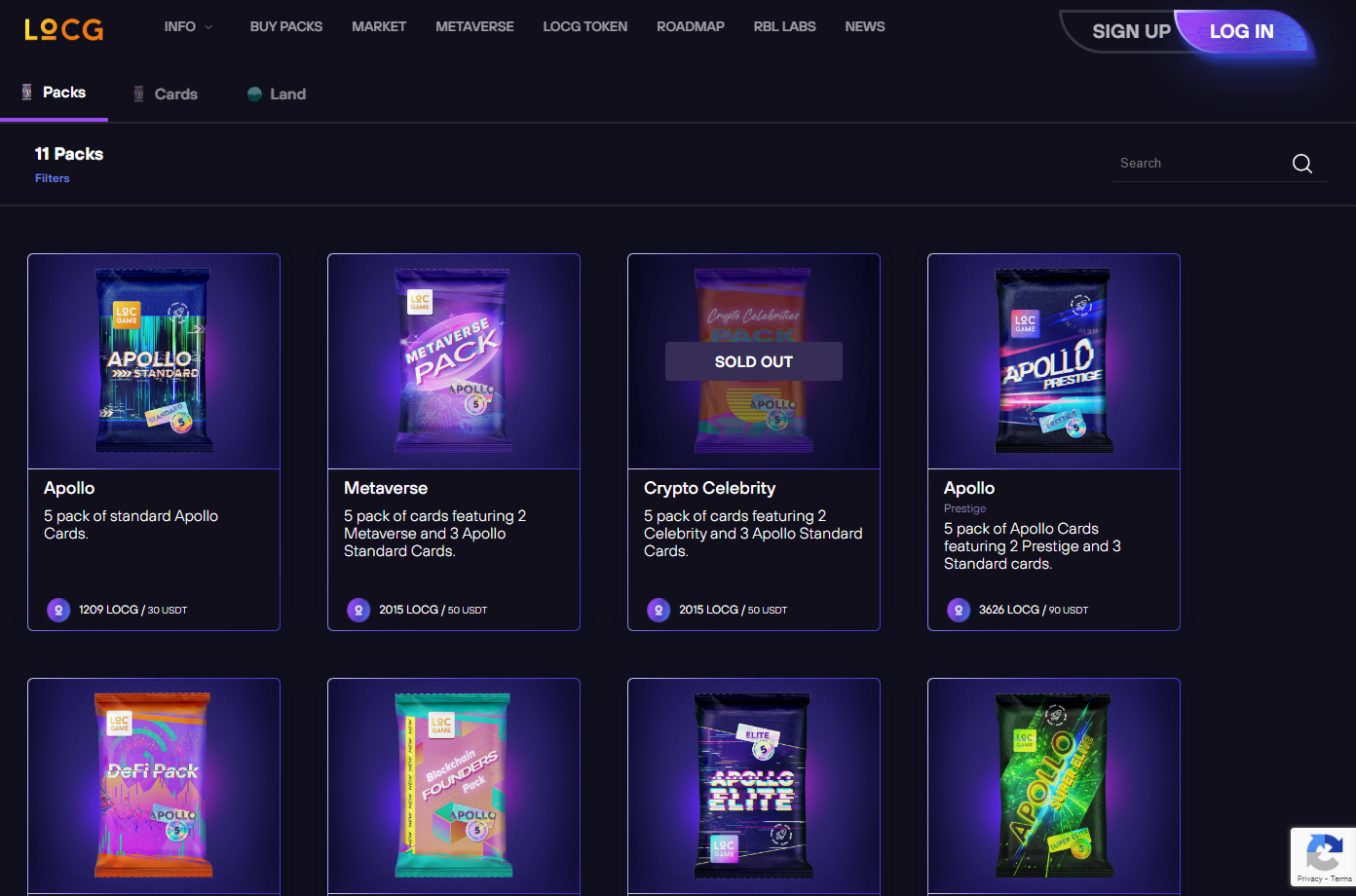The height and width of the screenshot is (896, 1356).
Task: Click the Packs tab icon
Action: tap(27, 93)
